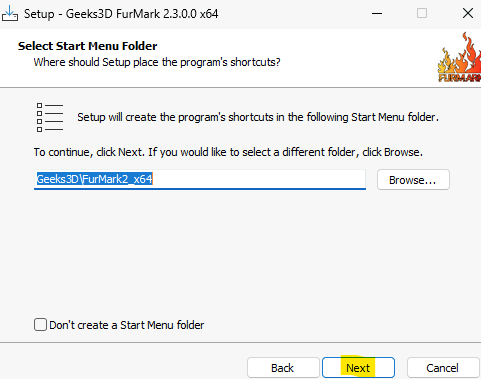The height and width of the screenshot is (379, 481).
Task: Cancel the FurMark setup
Action: pyautogui.click(x=443, y=368)
